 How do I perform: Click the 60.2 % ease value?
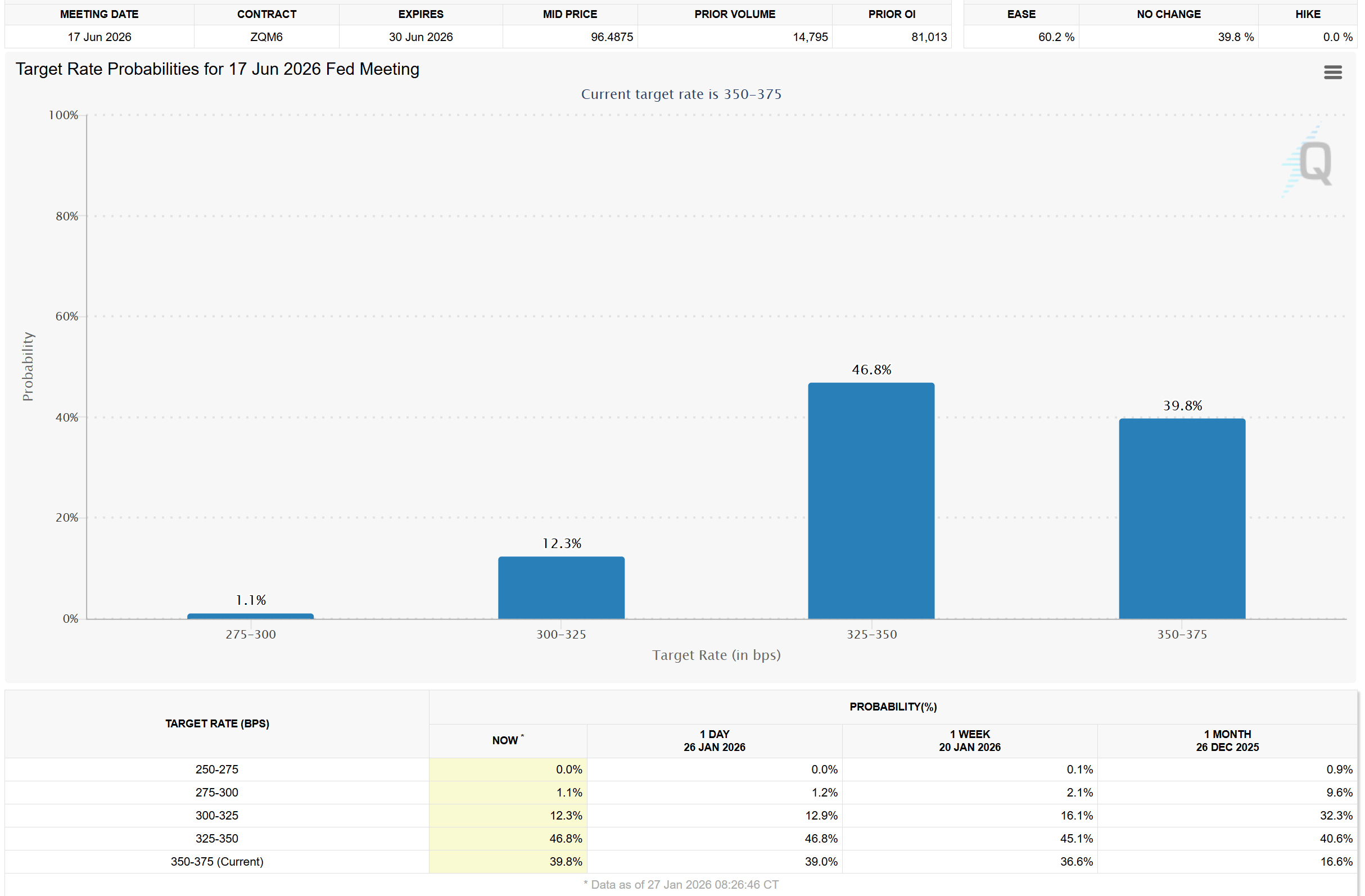(1055, 37)
